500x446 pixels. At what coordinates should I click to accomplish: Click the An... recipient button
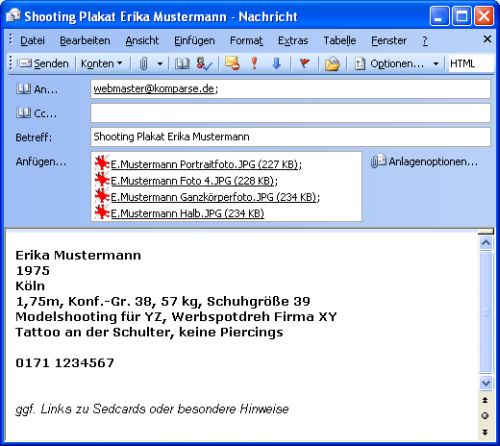pos(37,89)
